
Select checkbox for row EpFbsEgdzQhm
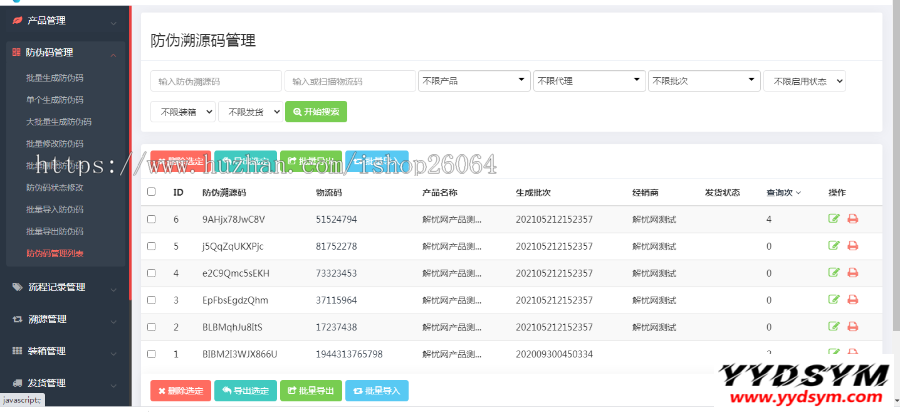tap(151, 300)
